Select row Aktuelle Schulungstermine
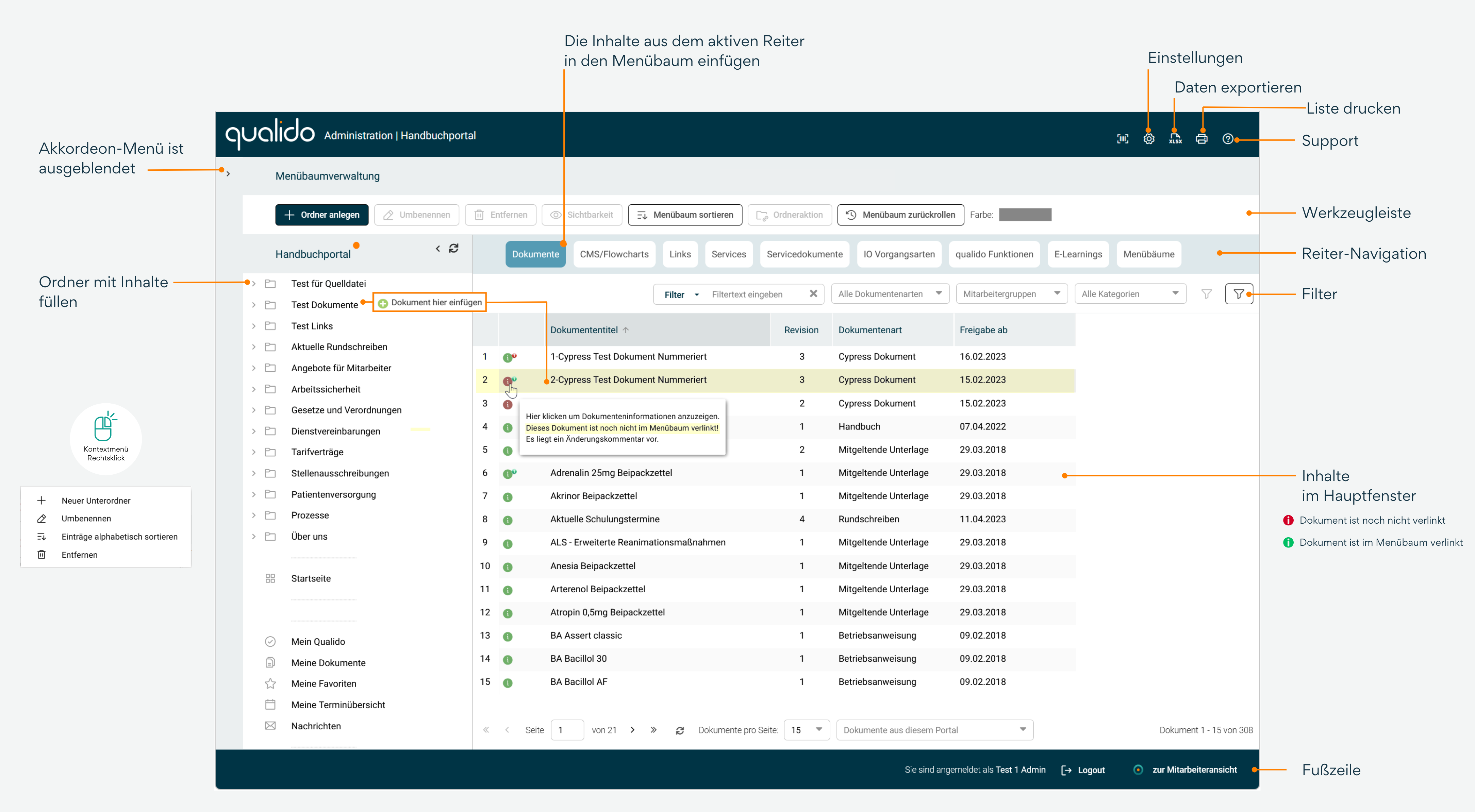 775,519
